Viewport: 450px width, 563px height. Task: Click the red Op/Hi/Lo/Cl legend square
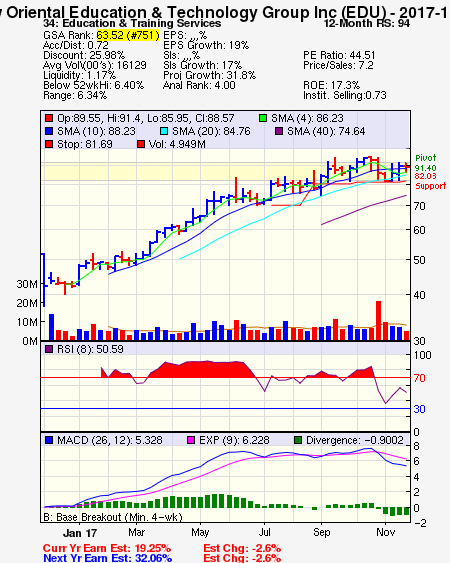point(49,118)
